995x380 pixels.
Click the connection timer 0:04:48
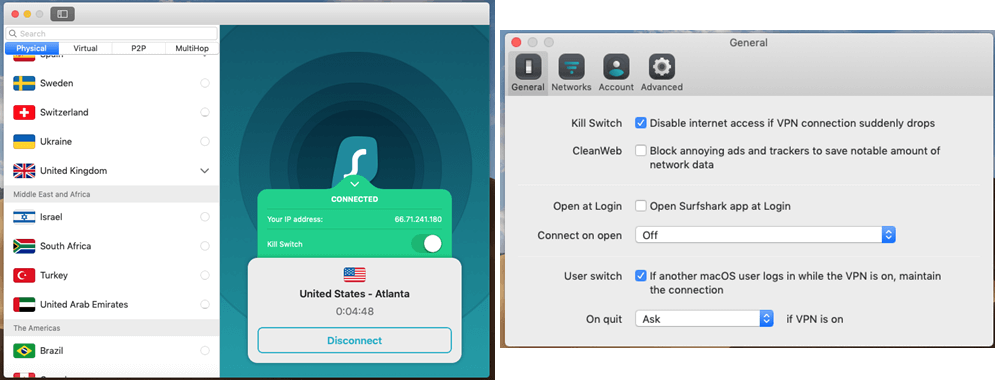coord(355,311)
